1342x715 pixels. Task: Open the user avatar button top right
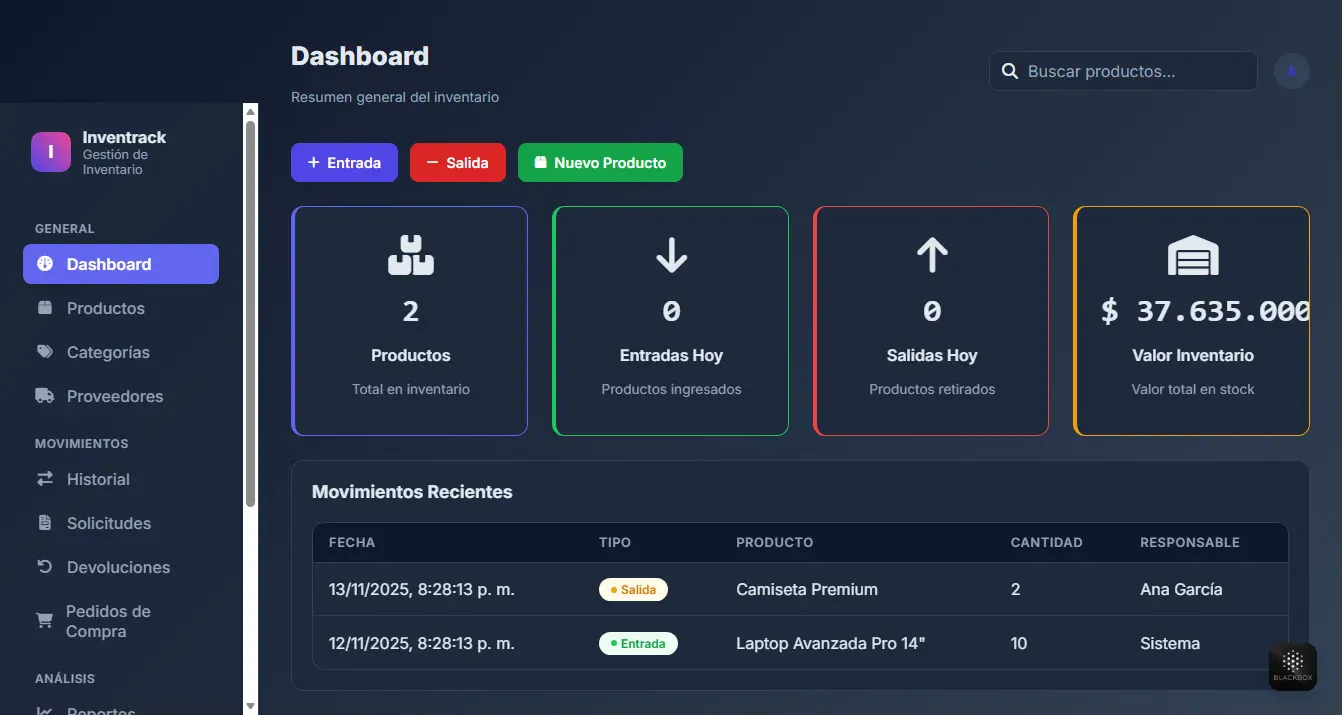(x=1291, y=70)
